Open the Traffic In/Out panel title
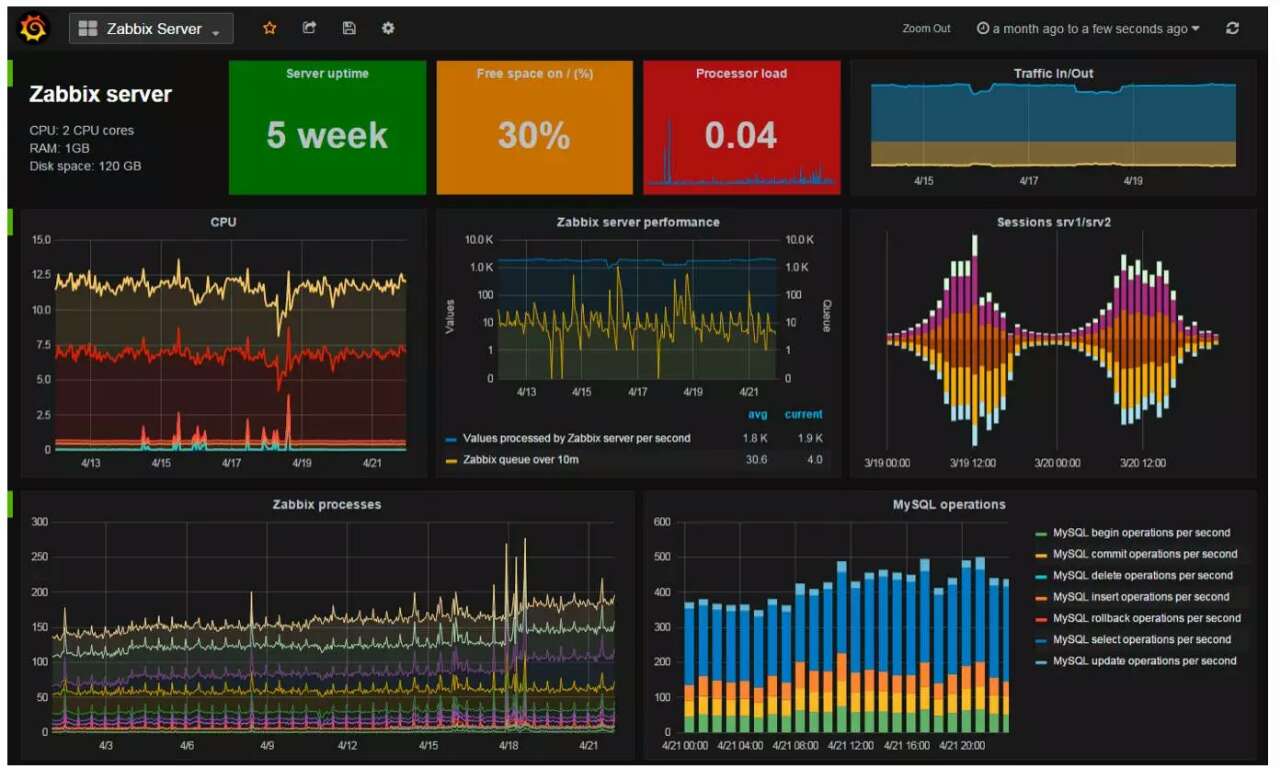 [x=1053, y=73]
